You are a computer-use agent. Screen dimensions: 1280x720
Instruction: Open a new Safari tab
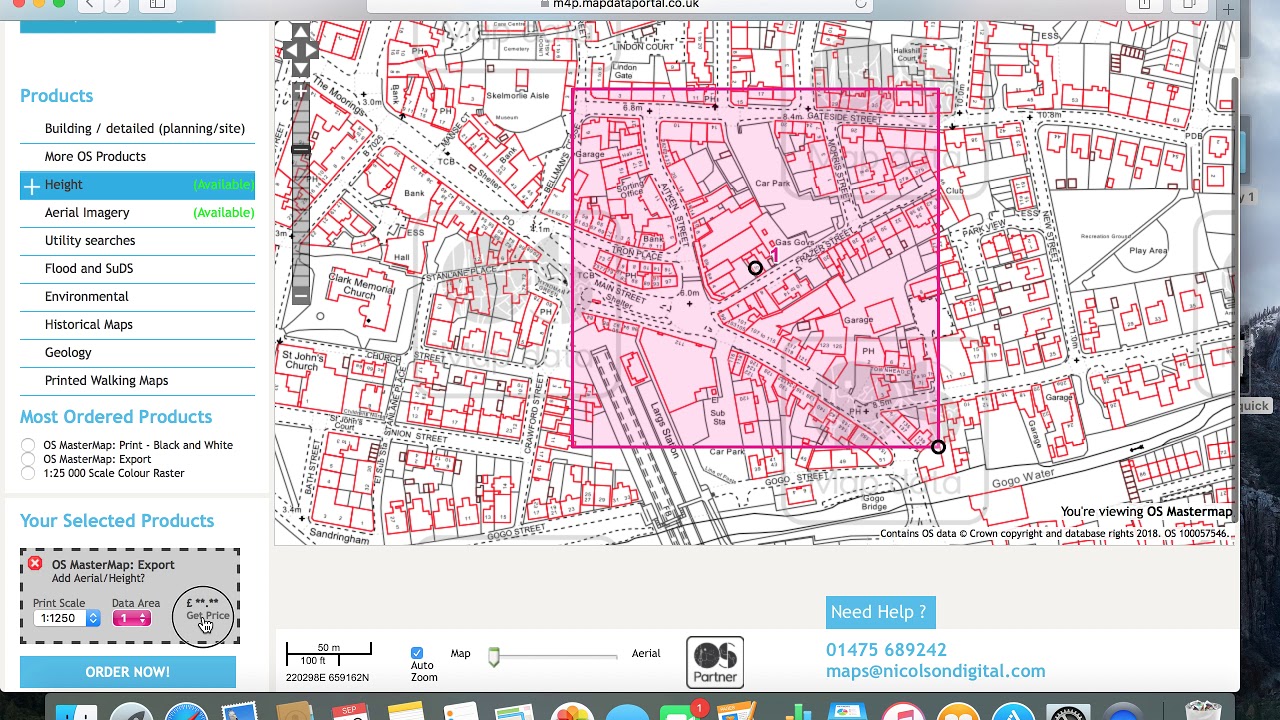click(1228, 8)
